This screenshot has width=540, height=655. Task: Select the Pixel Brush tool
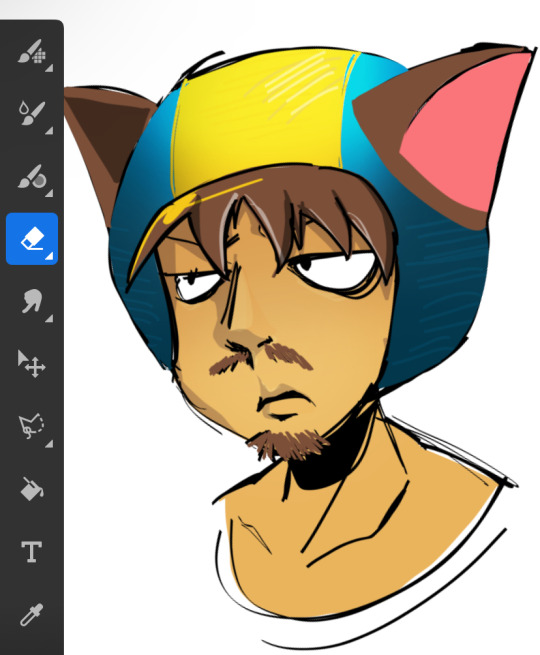click(32, 52)
